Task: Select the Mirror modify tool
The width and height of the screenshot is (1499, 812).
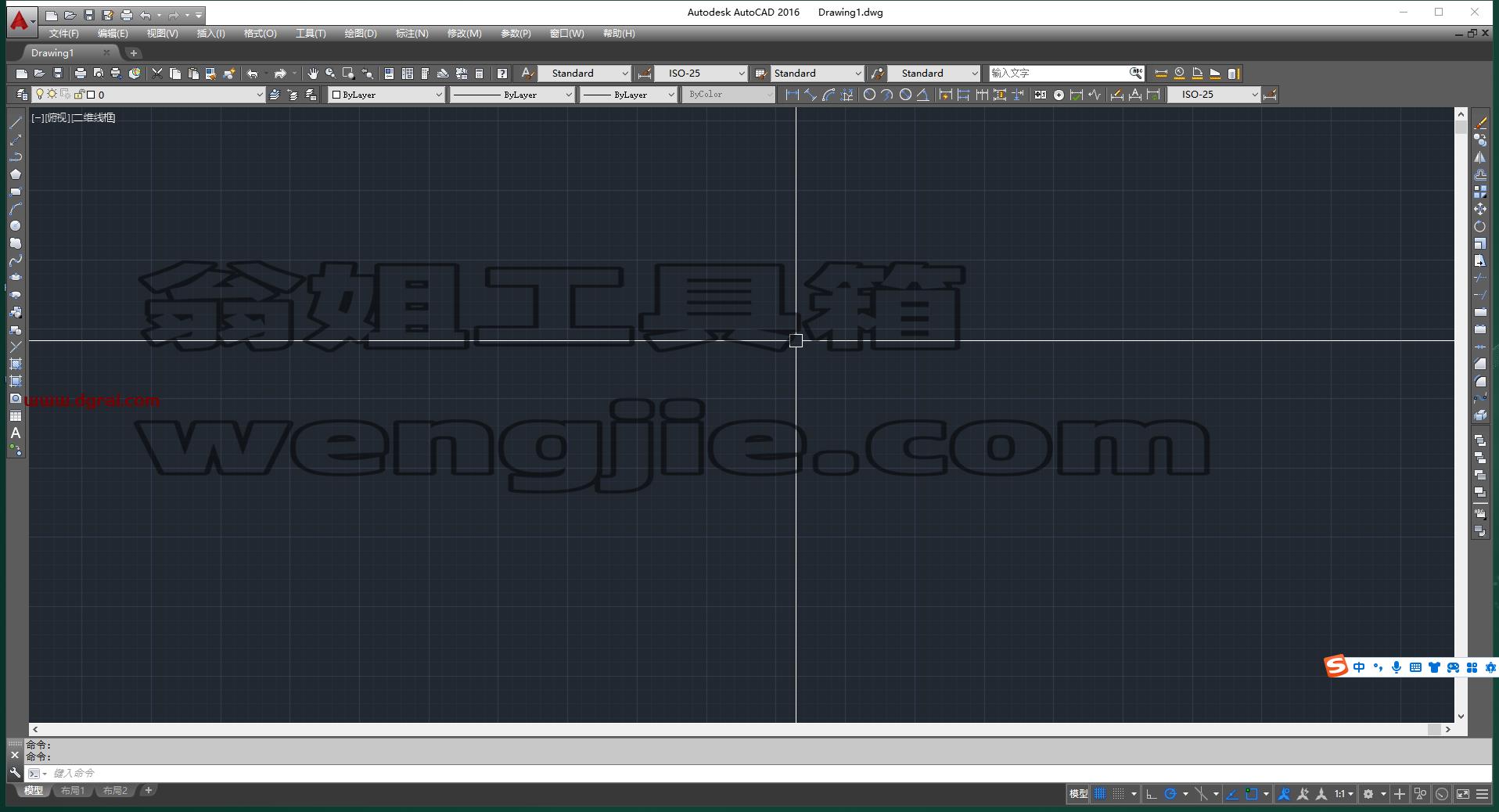Action: (1480, 157)
